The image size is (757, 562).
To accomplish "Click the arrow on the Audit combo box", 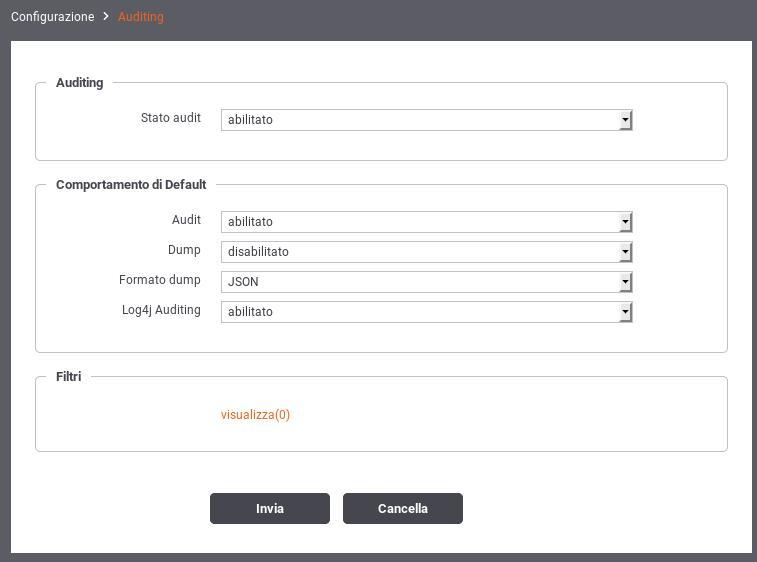I will 625,222.
